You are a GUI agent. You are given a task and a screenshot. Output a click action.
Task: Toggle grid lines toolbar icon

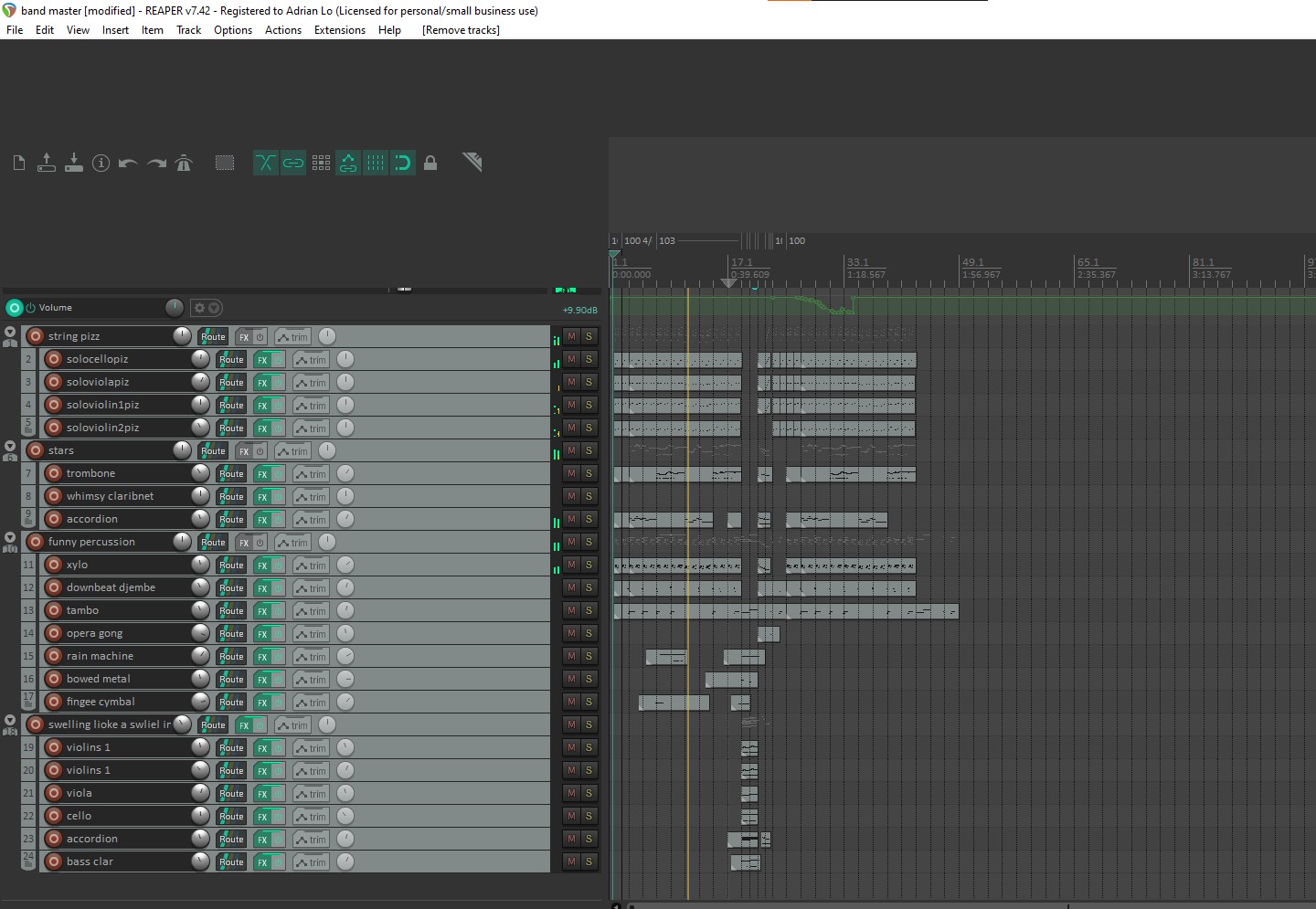click(x=376, y=164)
